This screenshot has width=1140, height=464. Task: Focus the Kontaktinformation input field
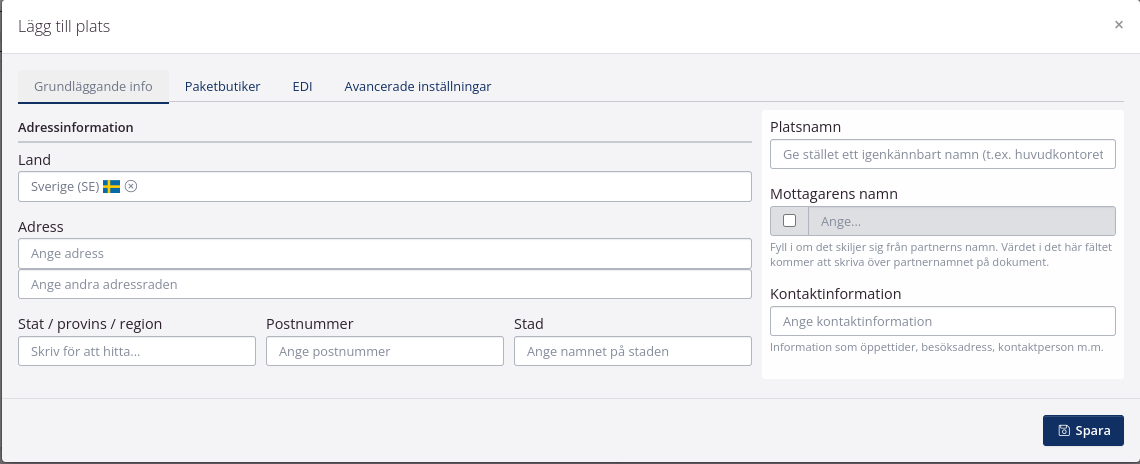tap(942, 321)
